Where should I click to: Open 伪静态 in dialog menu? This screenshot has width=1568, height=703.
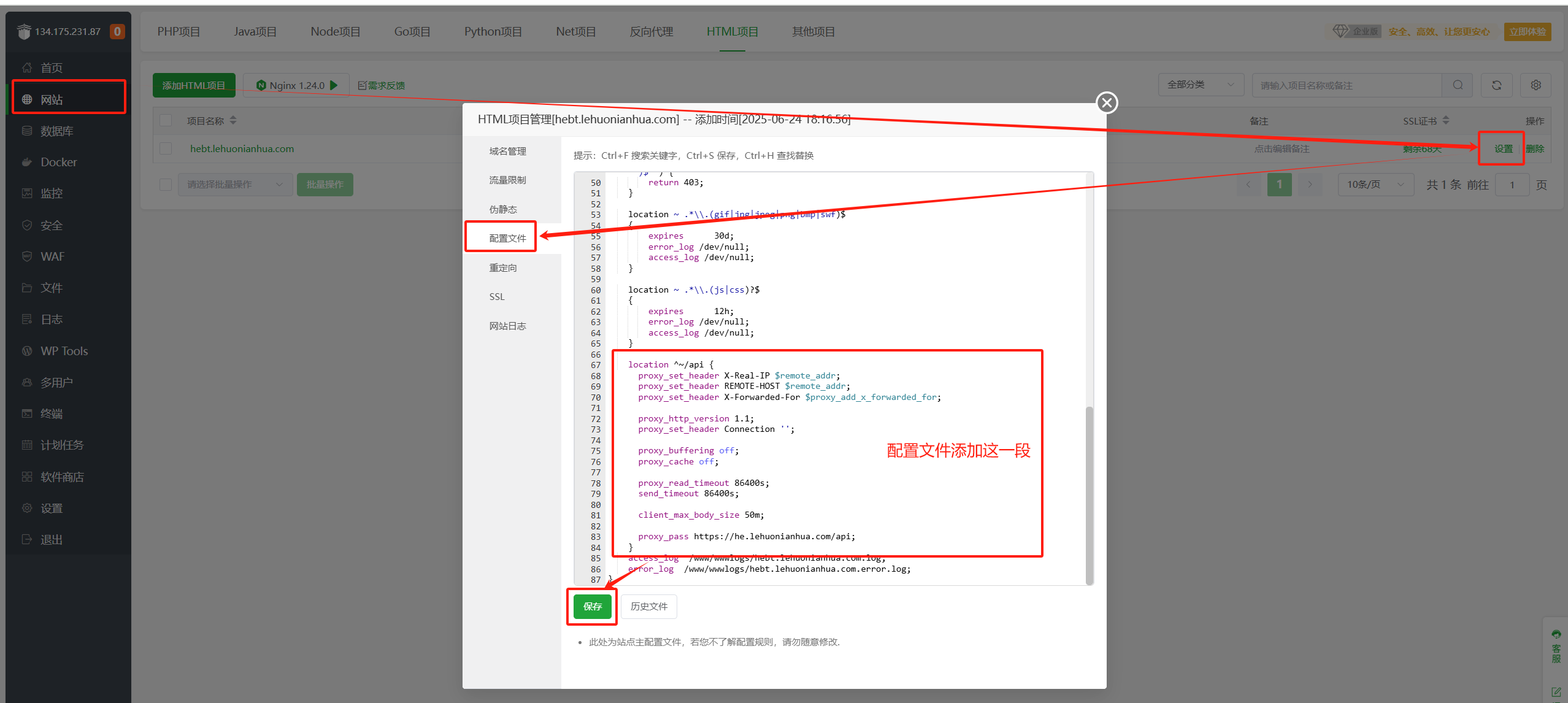point(503,209)
